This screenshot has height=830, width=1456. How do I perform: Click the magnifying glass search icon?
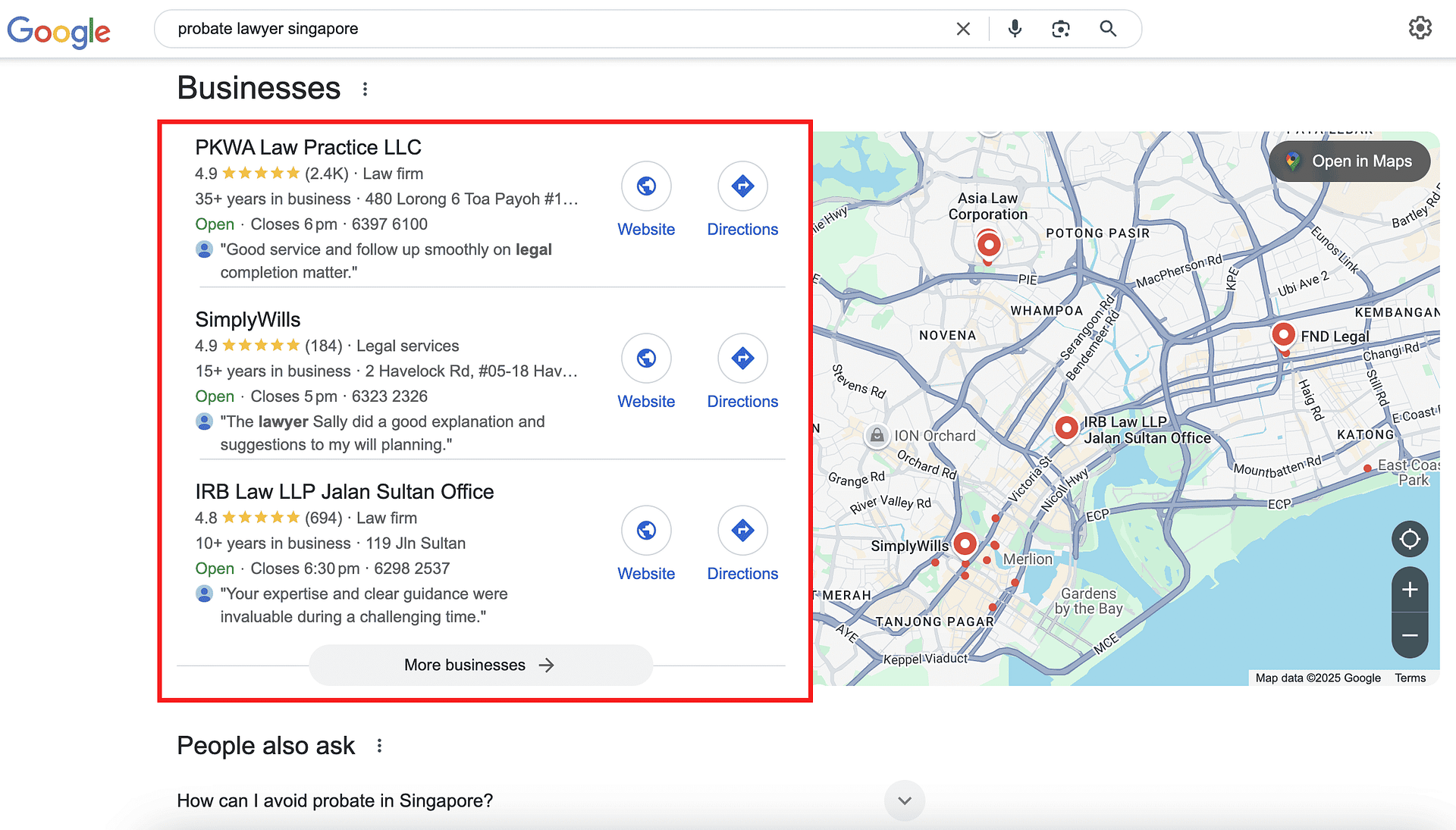(1108, 29)
